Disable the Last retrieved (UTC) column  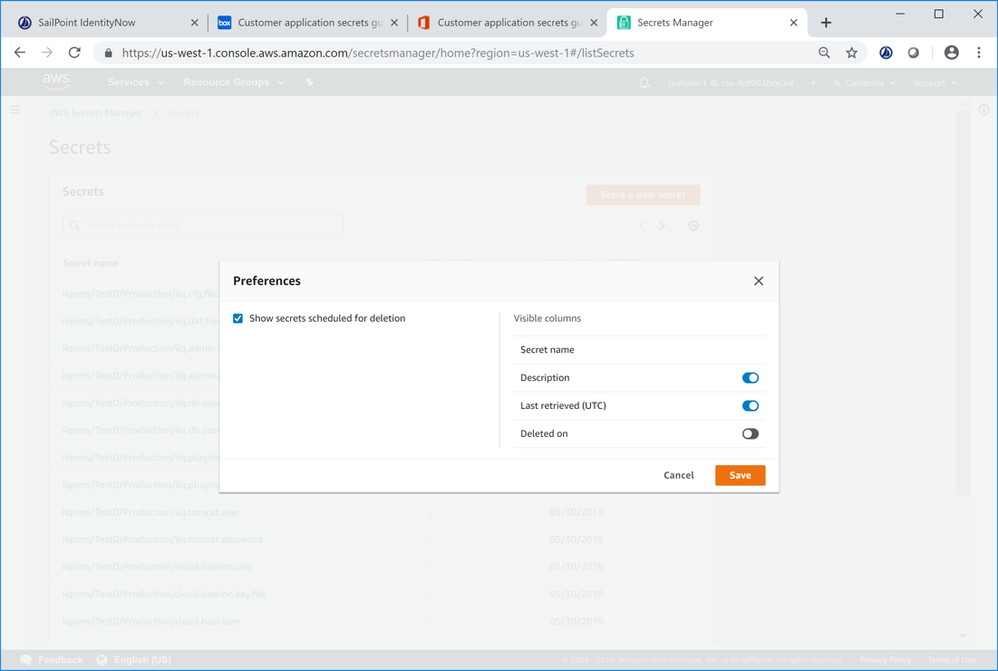click(750, 406)
